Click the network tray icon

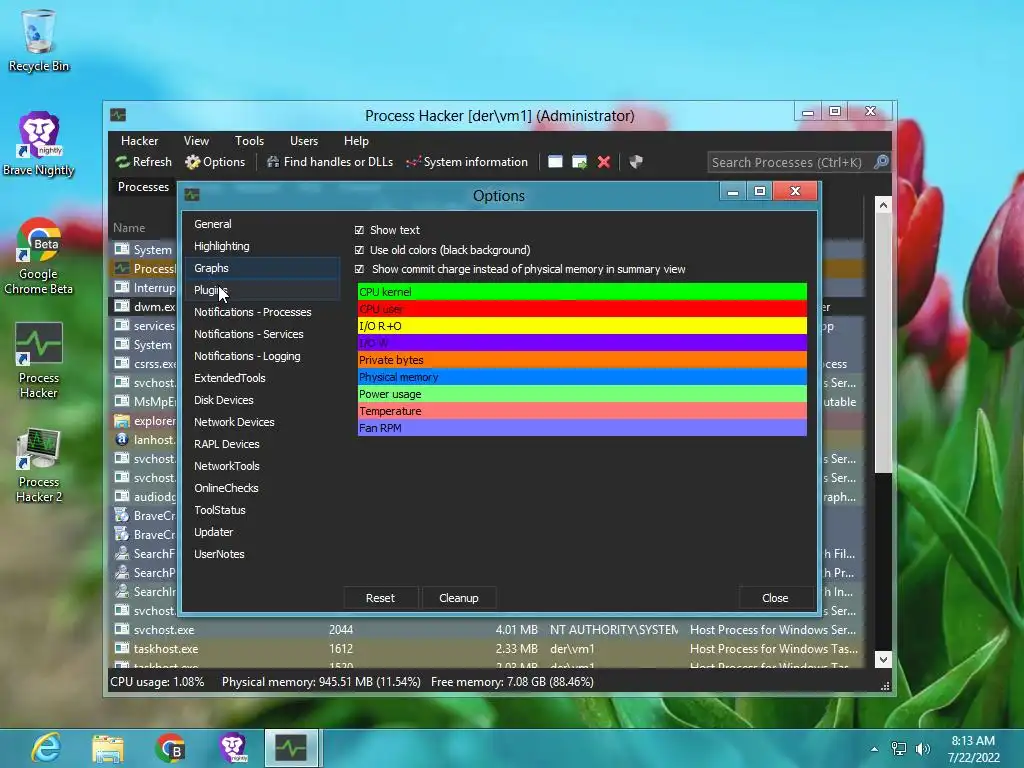[899, 749]
